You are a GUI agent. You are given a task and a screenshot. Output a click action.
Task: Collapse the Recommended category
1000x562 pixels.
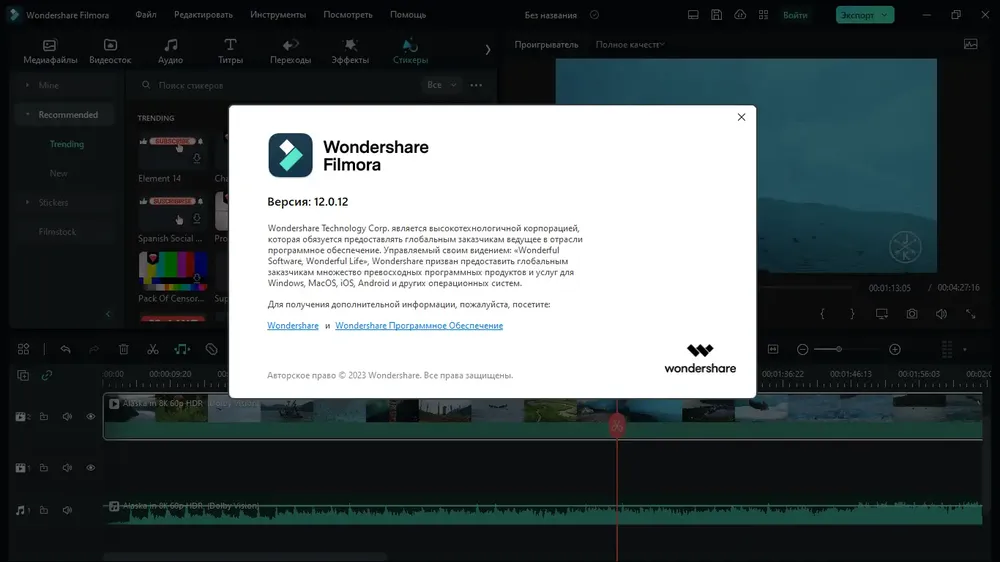coord(27,115)
